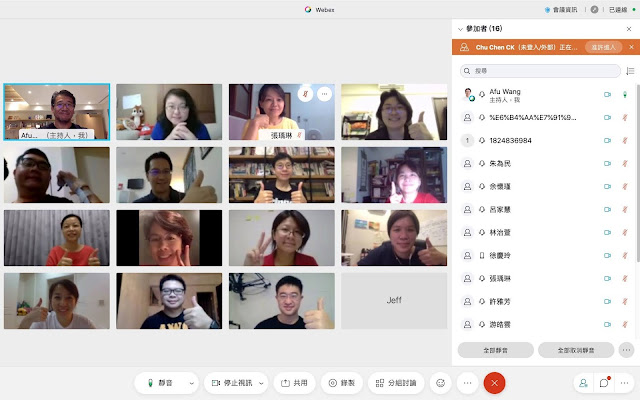Toggle 靜音 mute microphone button
This screenshot has width=640, height=400.
(x=159, y=383)
